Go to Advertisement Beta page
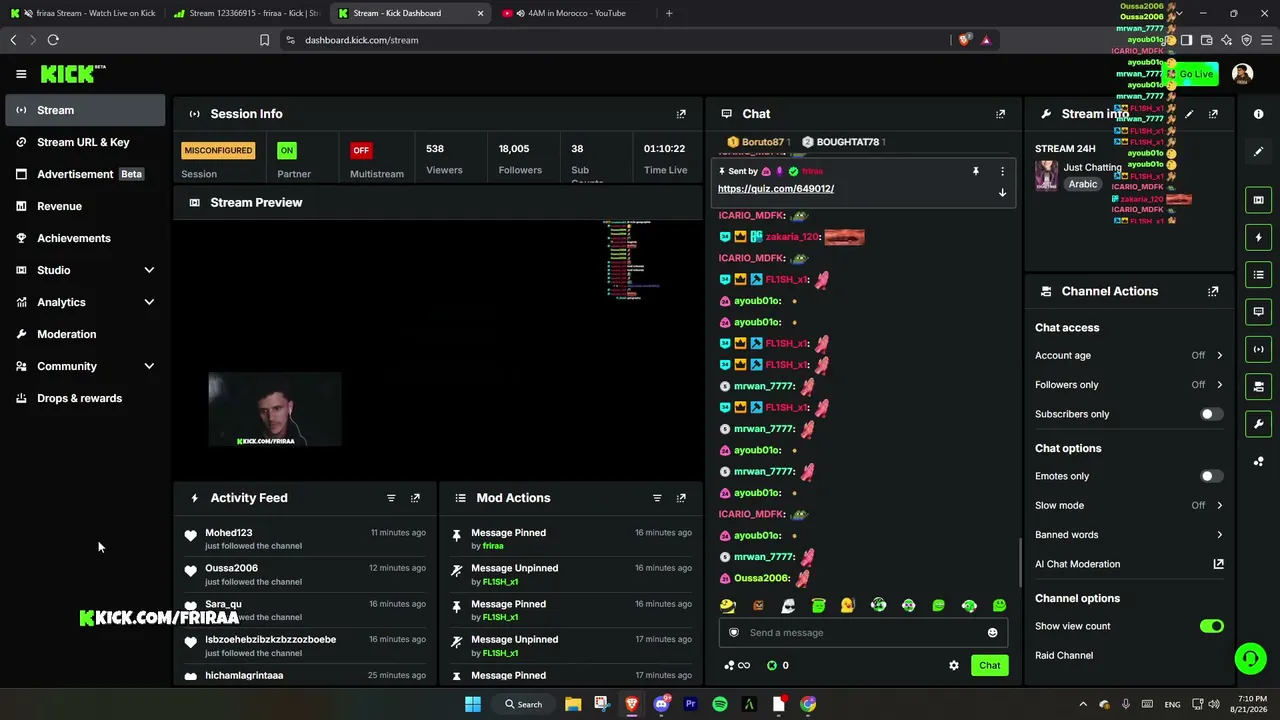This screenshot has height=720, width=1280. [86, 174]
